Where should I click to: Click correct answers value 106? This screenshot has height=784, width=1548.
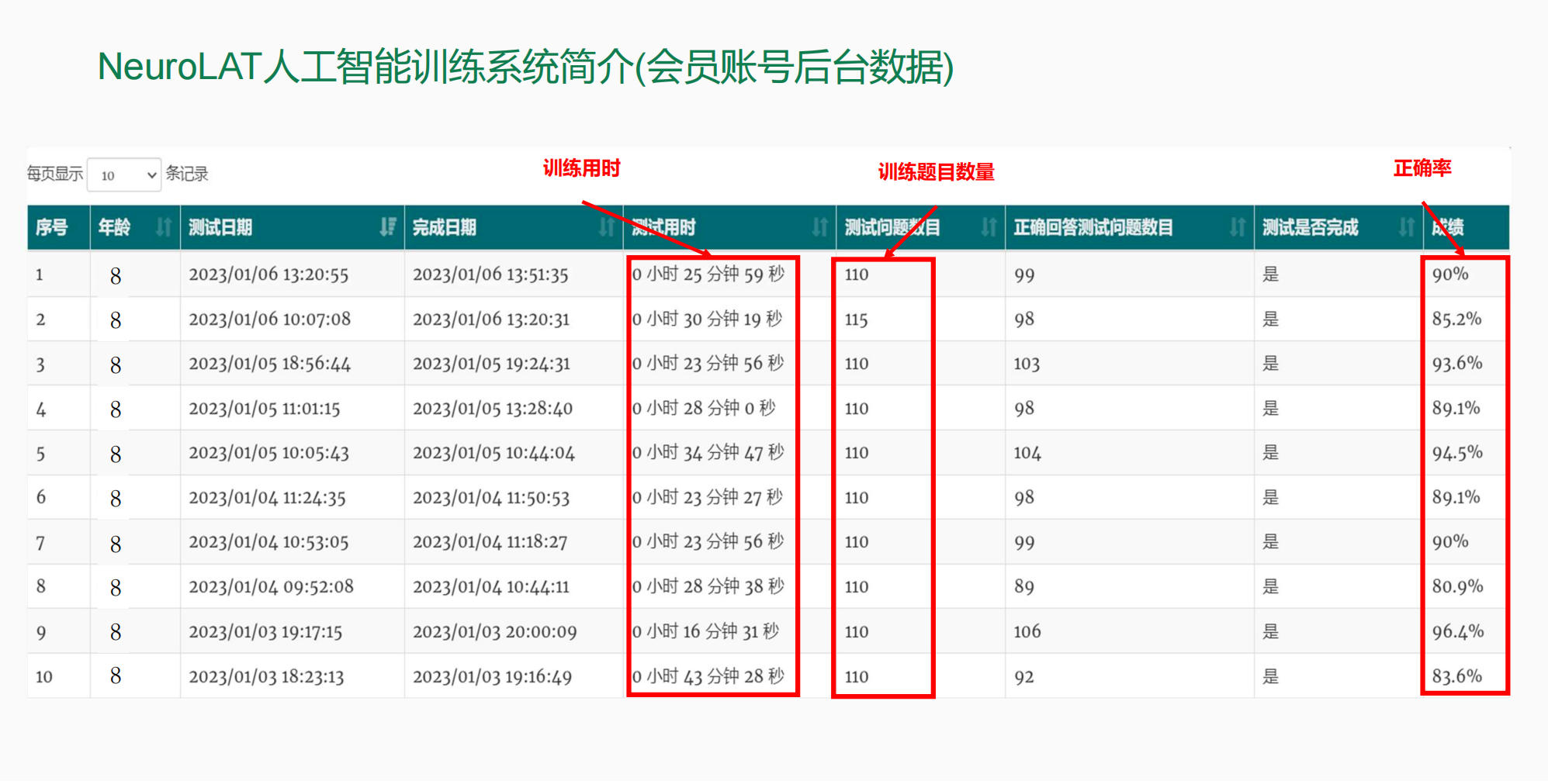[1027, 632]
